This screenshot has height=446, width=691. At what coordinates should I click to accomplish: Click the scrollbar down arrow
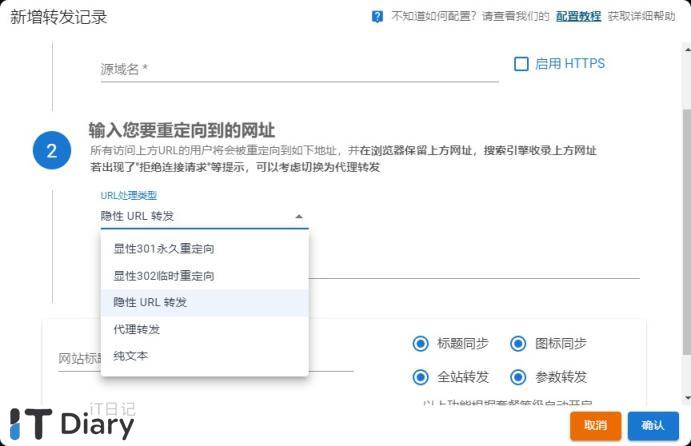[x=687, y=398]
